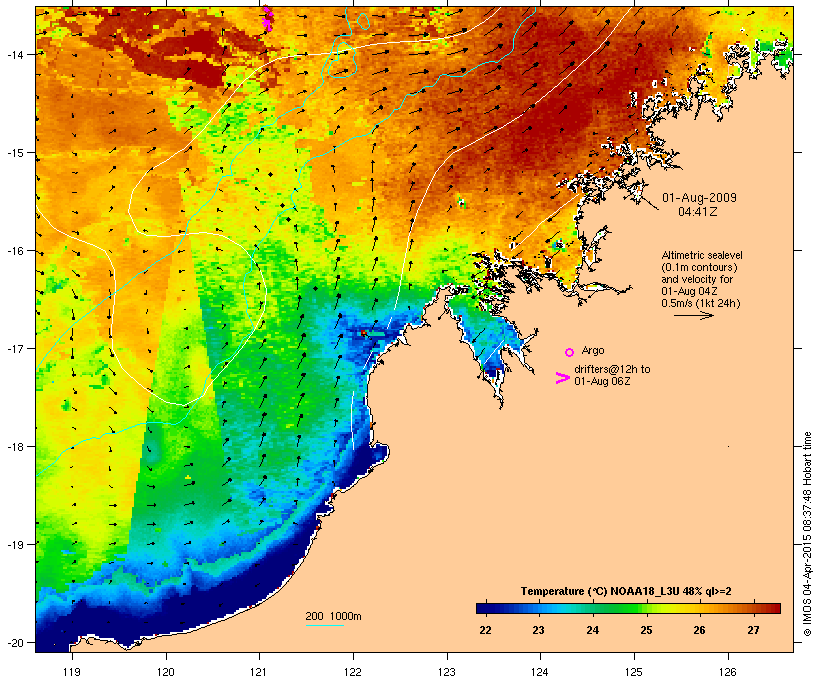Image resolution: width=820 pixels, height=680 pixels.
Task: Click the color bar value 23
Action: pyautogui.click(x=539, y=630)
